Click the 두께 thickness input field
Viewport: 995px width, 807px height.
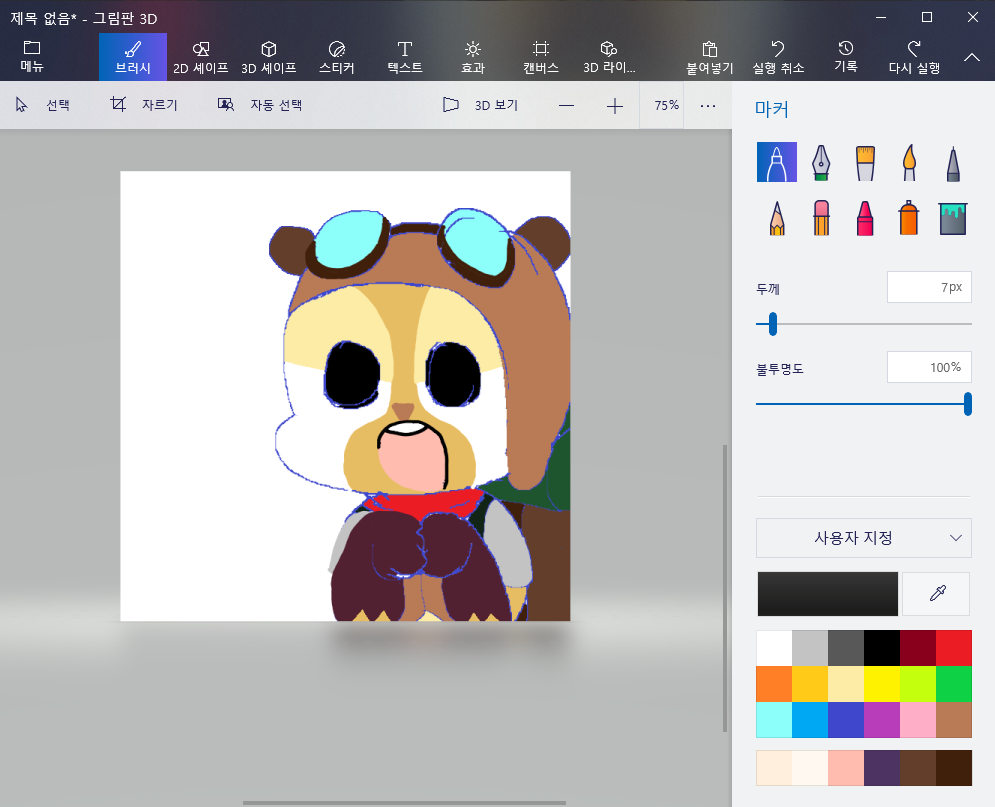coord(928,287)
